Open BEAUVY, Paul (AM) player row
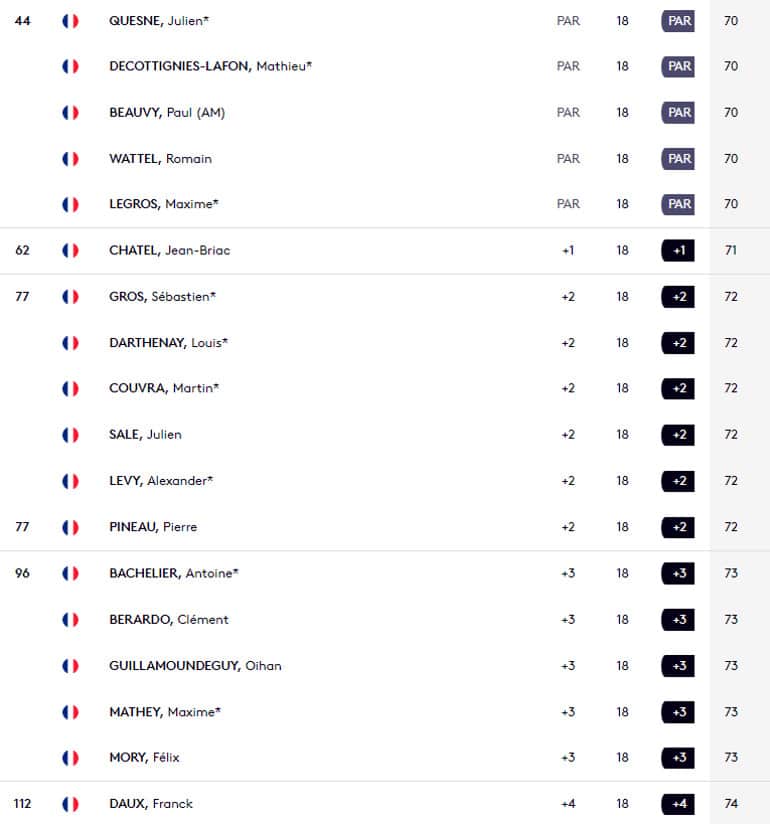770x824 pixels. click(167, 112)
